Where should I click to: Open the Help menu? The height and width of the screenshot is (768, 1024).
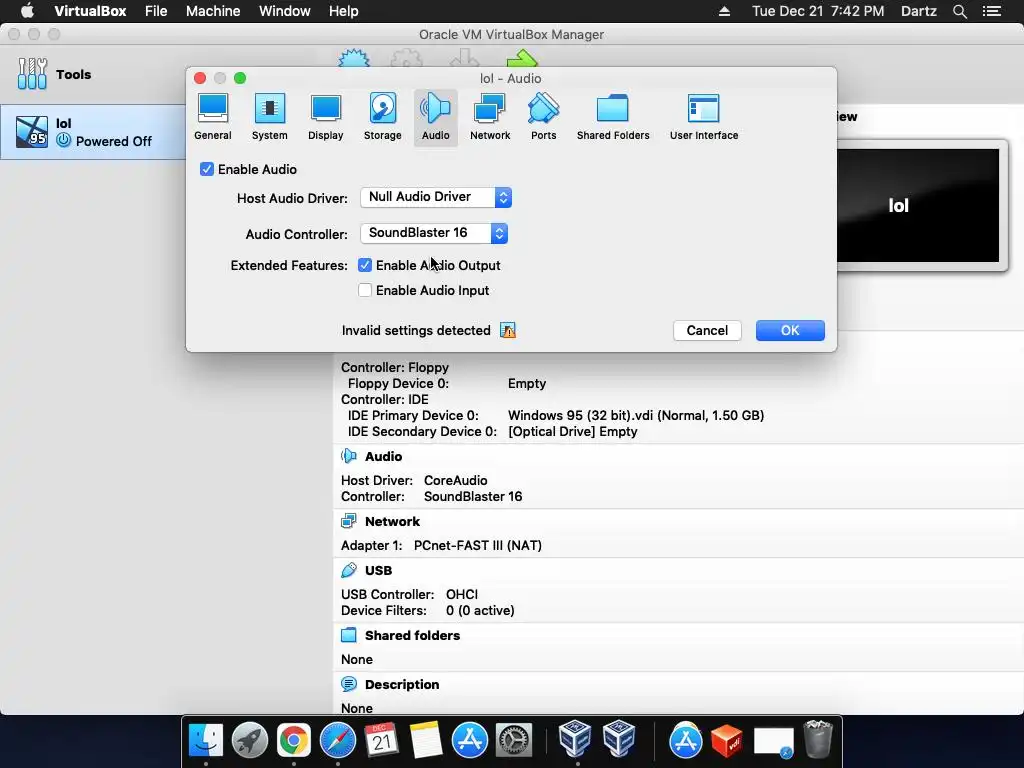point(344,11)
